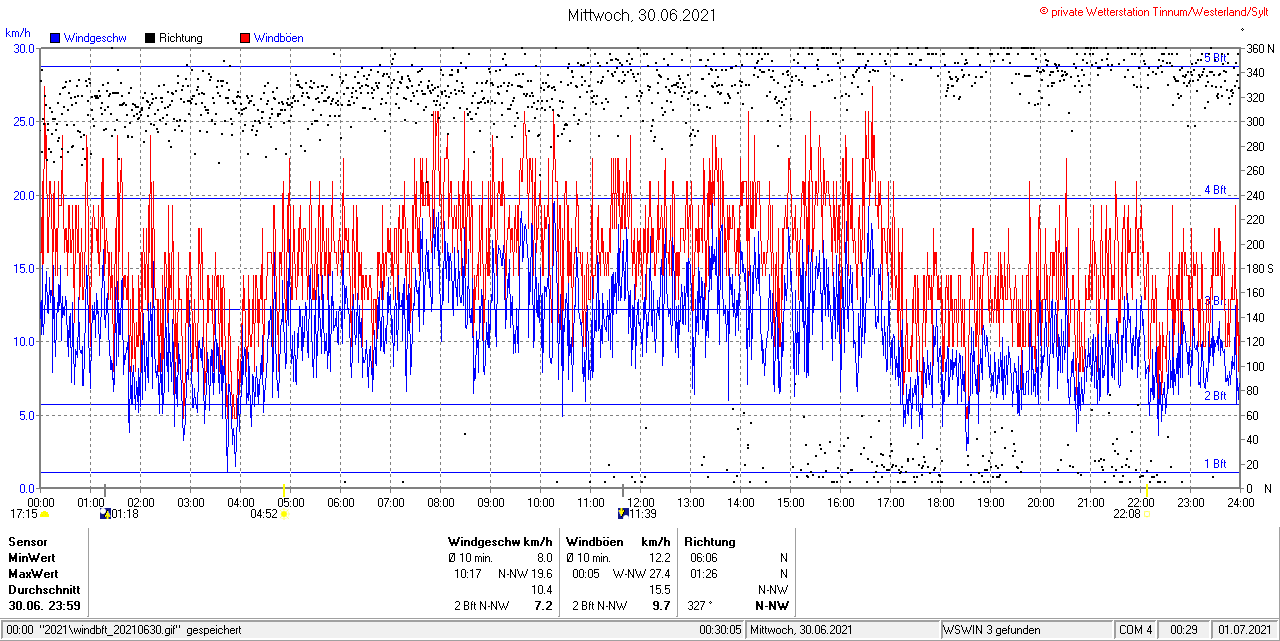Click the 'MaxWert' row header
This screenshot has height=641, width=1280.
coord(33,574)
